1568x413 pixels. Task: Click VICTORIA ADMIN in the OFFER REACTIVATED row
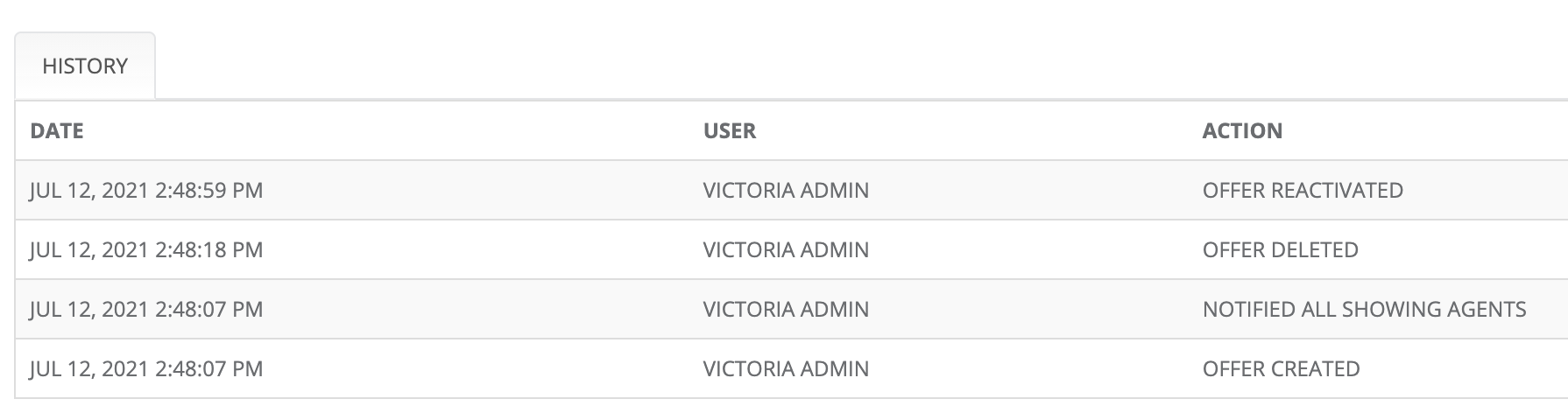786,191
